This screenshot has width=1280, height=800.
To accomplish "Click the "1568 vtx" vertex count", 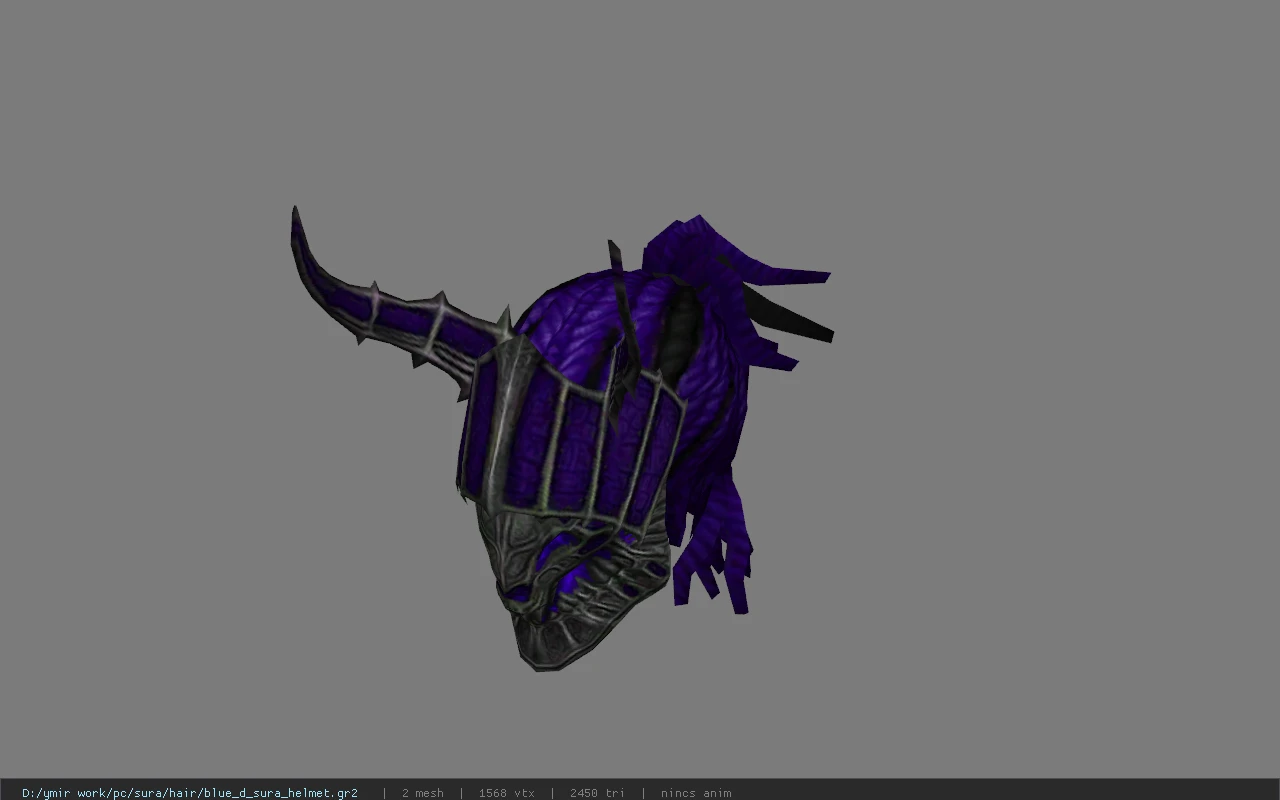I will (x=506, y=793).
